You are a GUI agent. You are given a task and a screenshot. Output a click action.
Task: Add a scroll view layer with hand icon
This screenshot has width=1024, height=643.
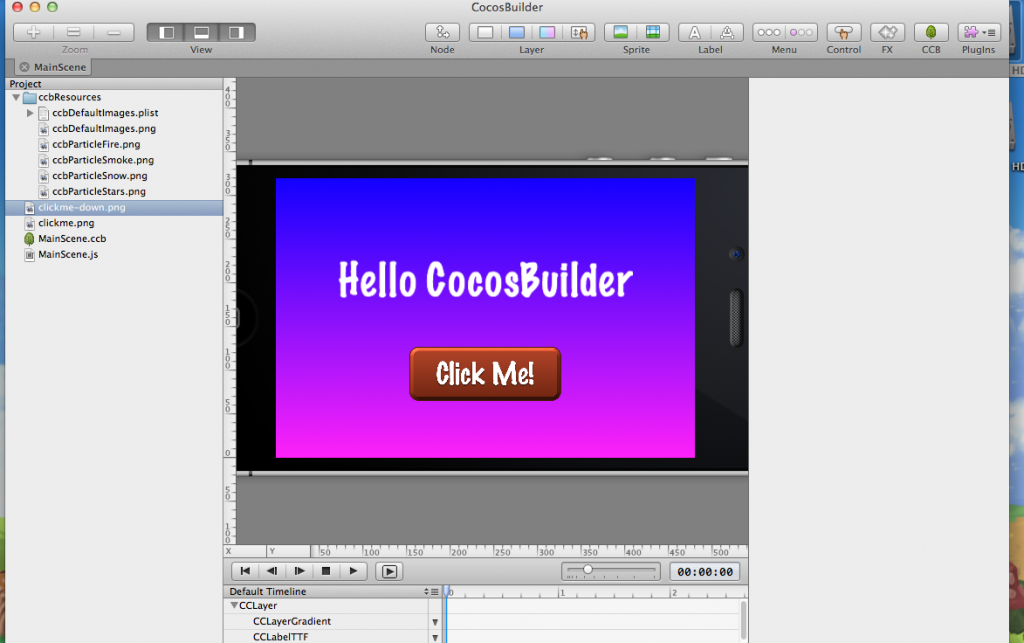click(x=579, y=32)
